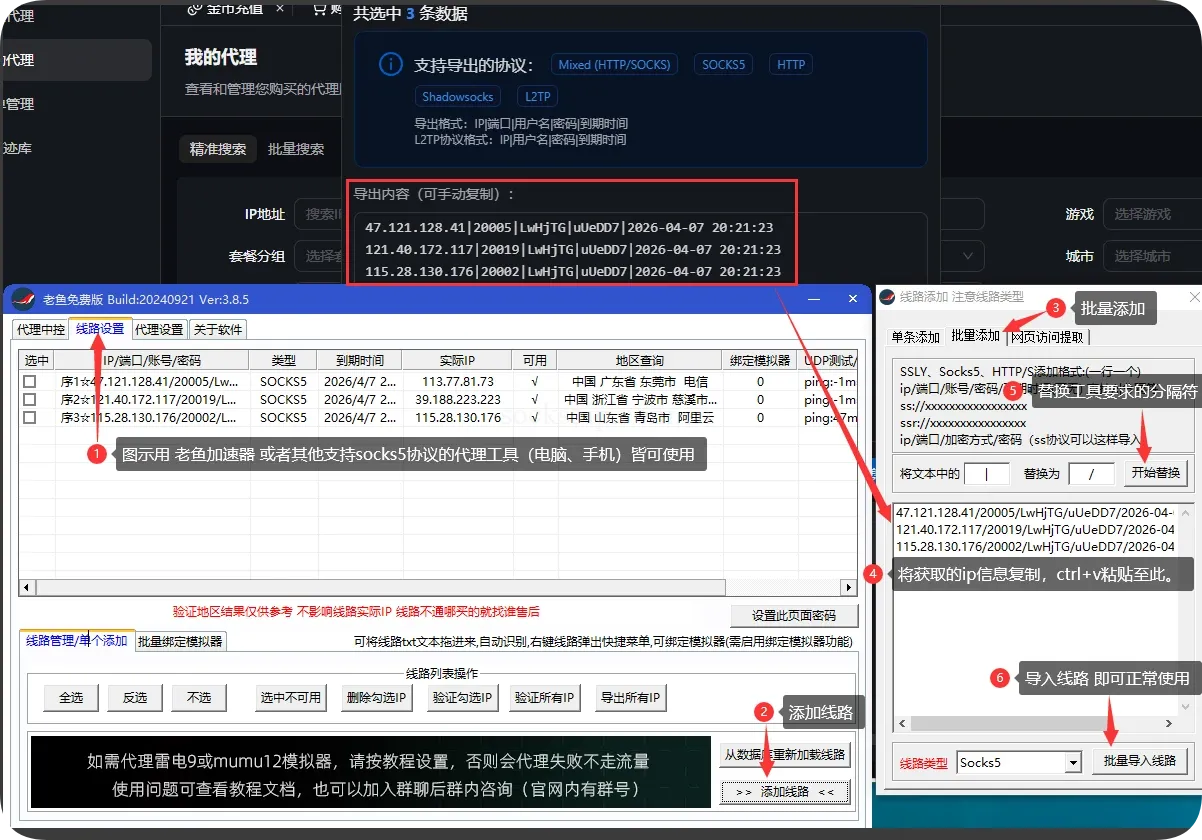
Task: Select the 批量添加 tab
Action: [x=975, y=335]
